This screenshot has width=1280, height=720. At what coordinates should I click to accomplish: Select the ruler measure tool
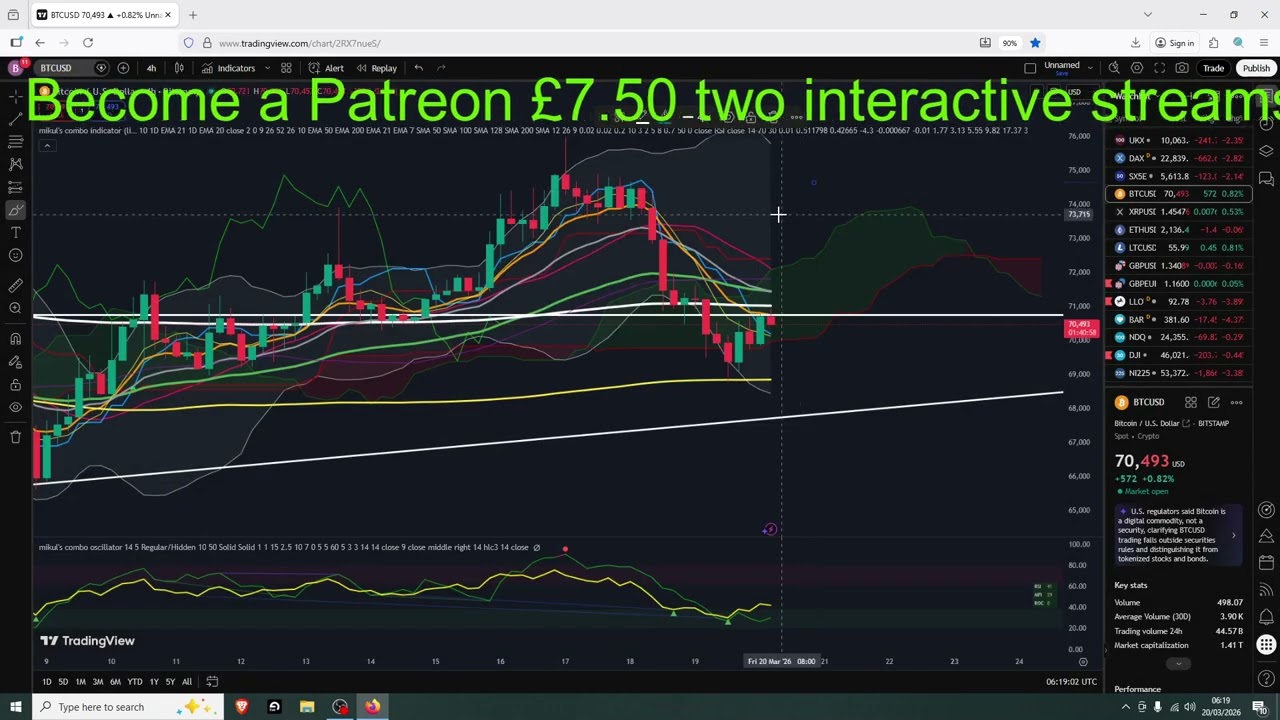tap(15, 286)
